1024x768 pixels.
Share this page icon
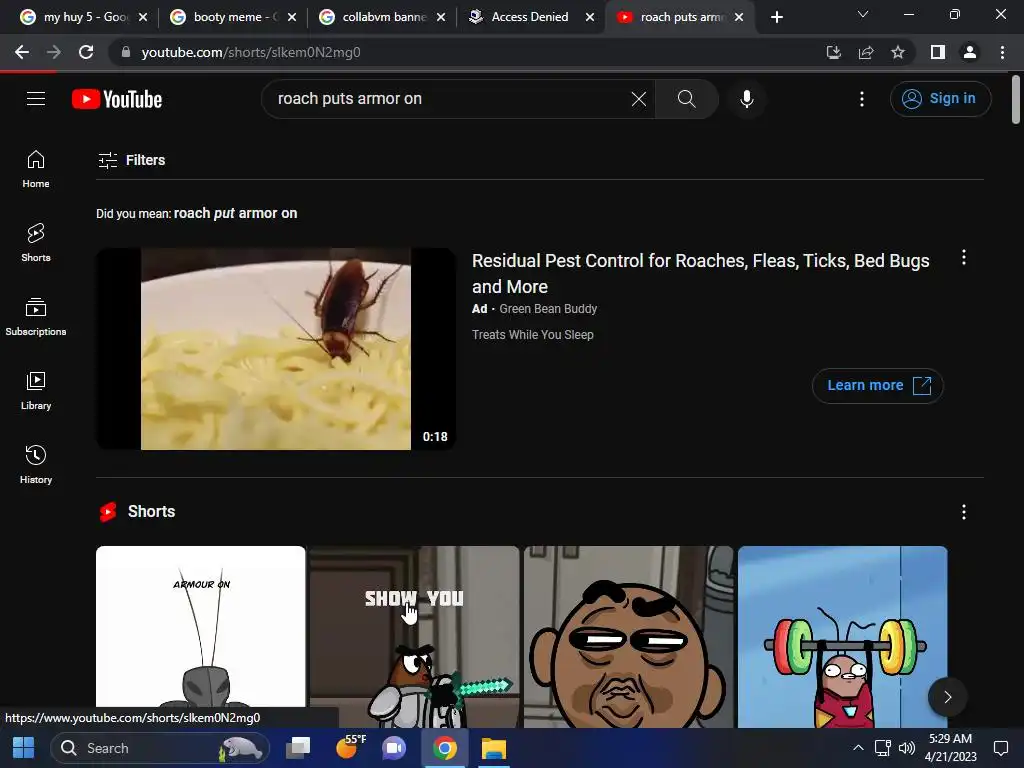(x=866, y=52)
